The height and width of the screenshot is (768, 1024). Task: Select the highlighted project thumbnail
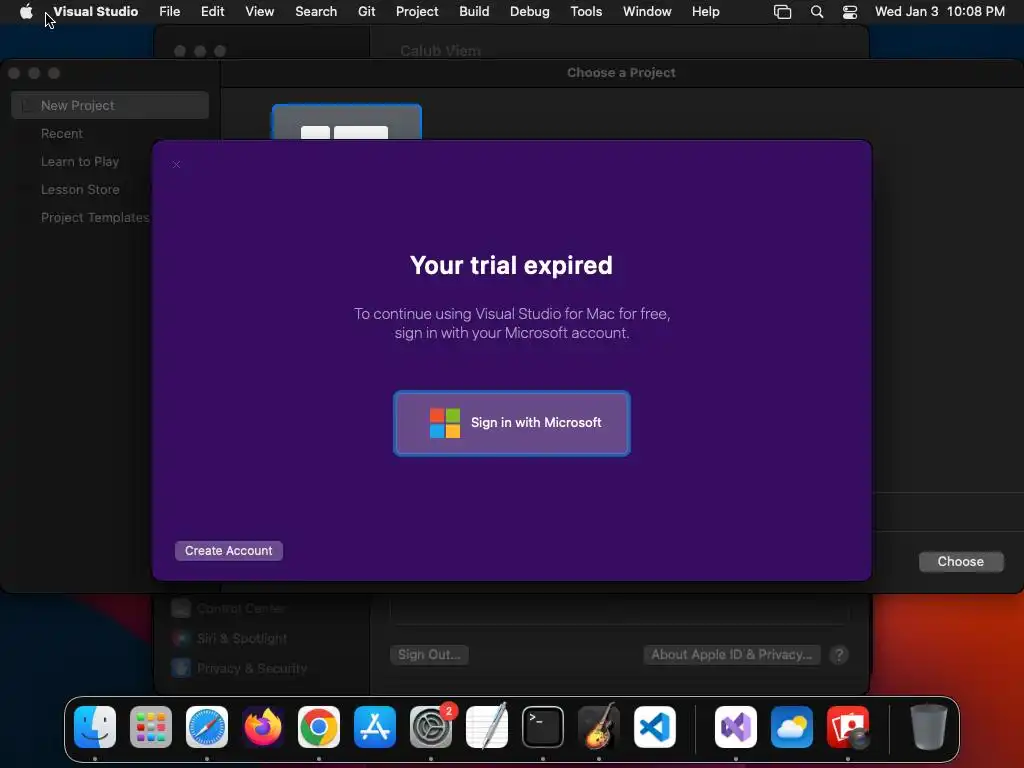(x=347, y=122)
